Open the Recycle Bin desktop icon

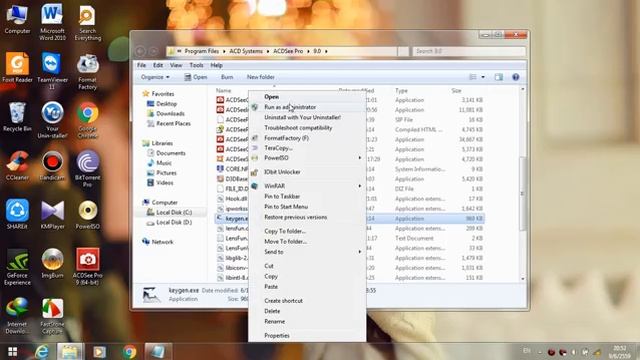pos(17,116)
